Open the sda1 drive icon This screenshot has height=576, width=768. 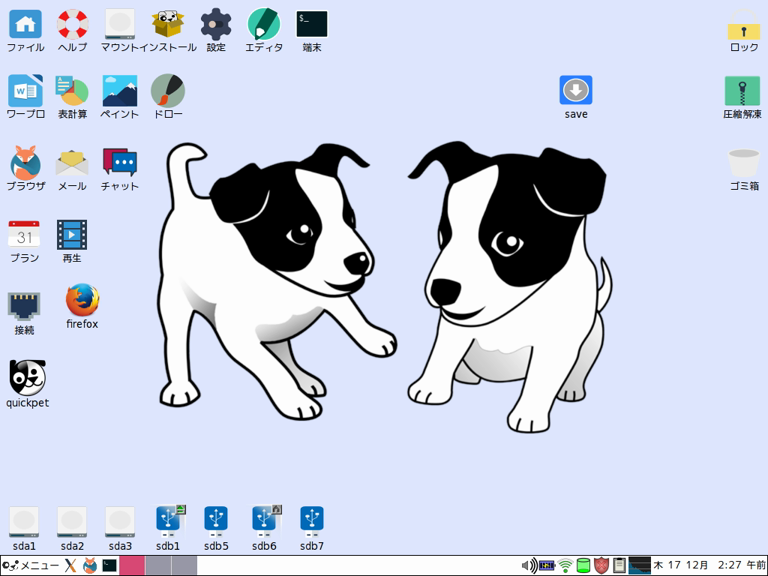[x=24, y=522]
